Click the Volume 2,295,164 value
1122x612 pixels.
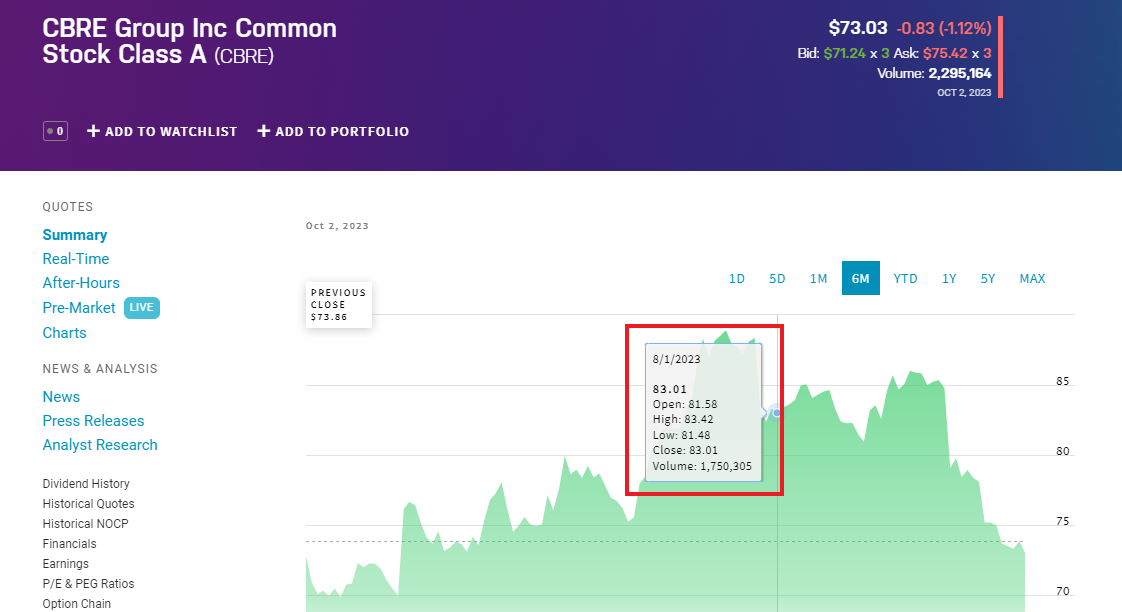click(960, 73)
